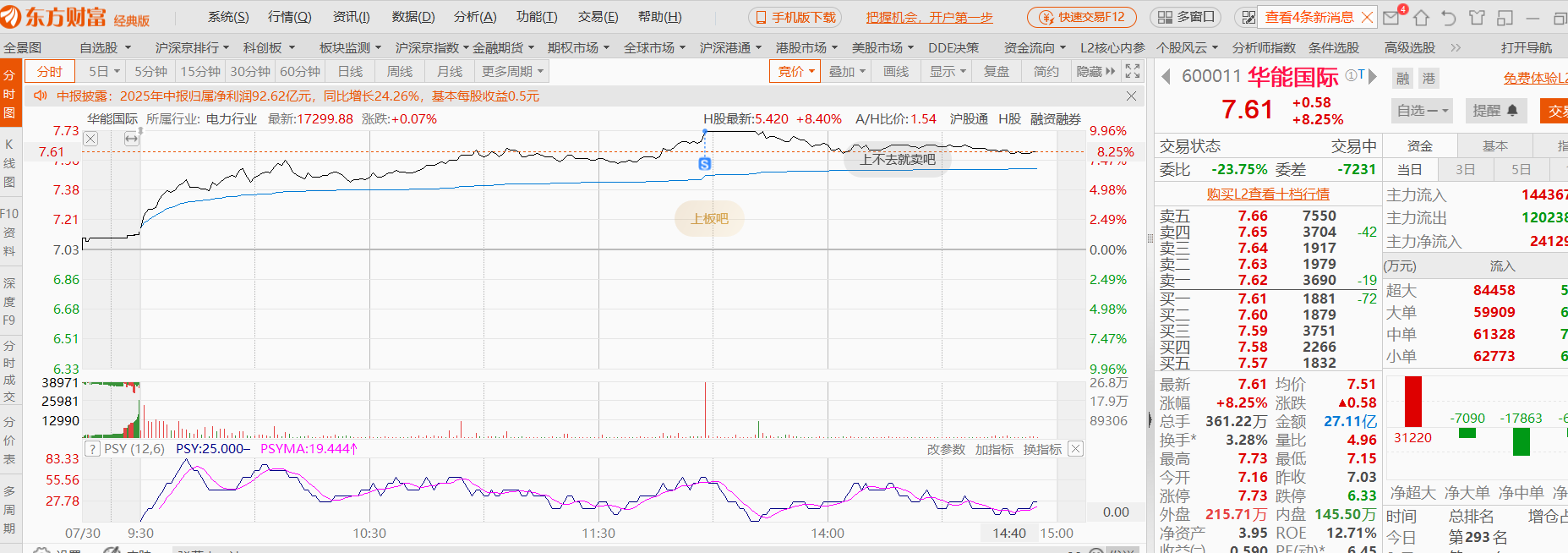Expand the 沪深排行 dropdown
The height and width of the screenshot is (553, 1568).
click(192, 48)
